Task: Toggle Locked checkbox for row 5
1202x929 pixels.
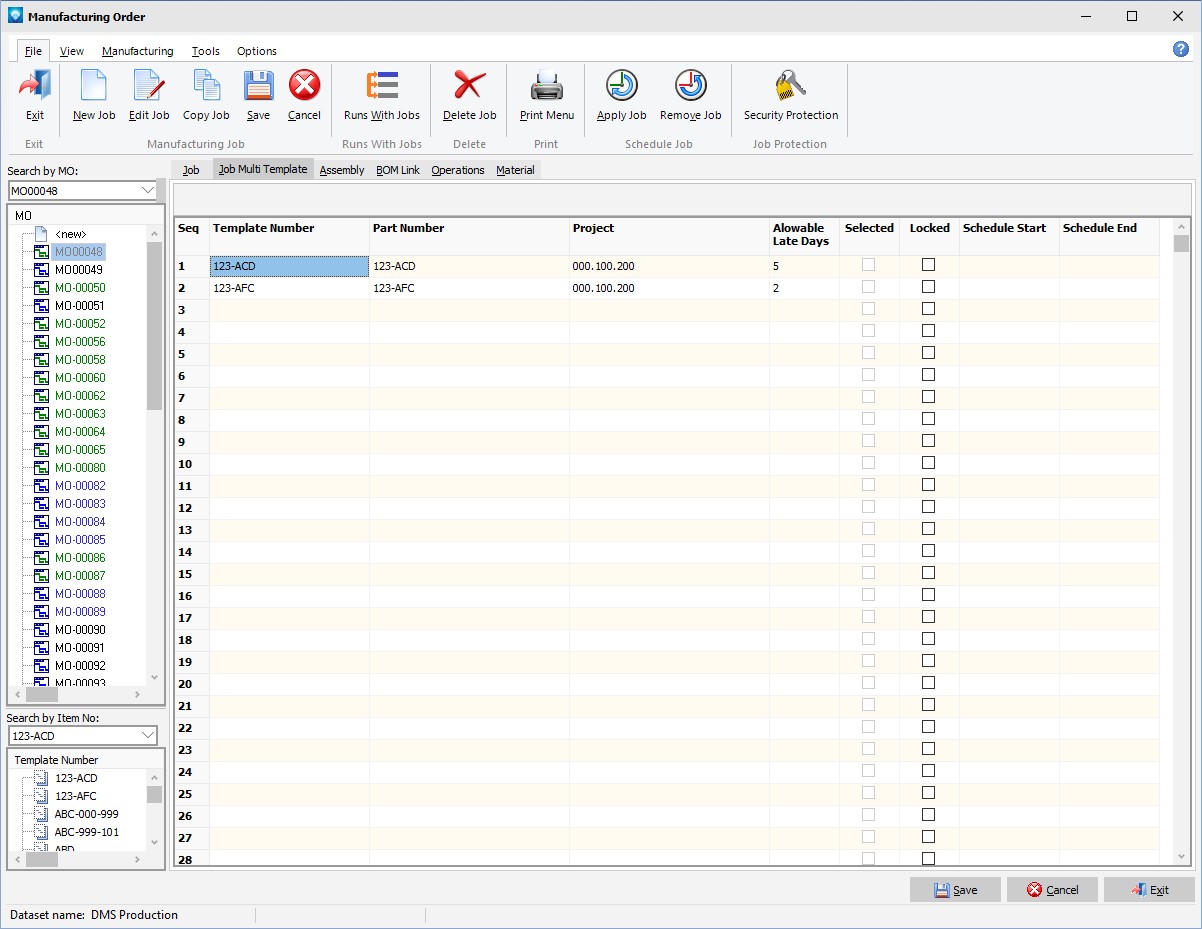Action: 929,353
